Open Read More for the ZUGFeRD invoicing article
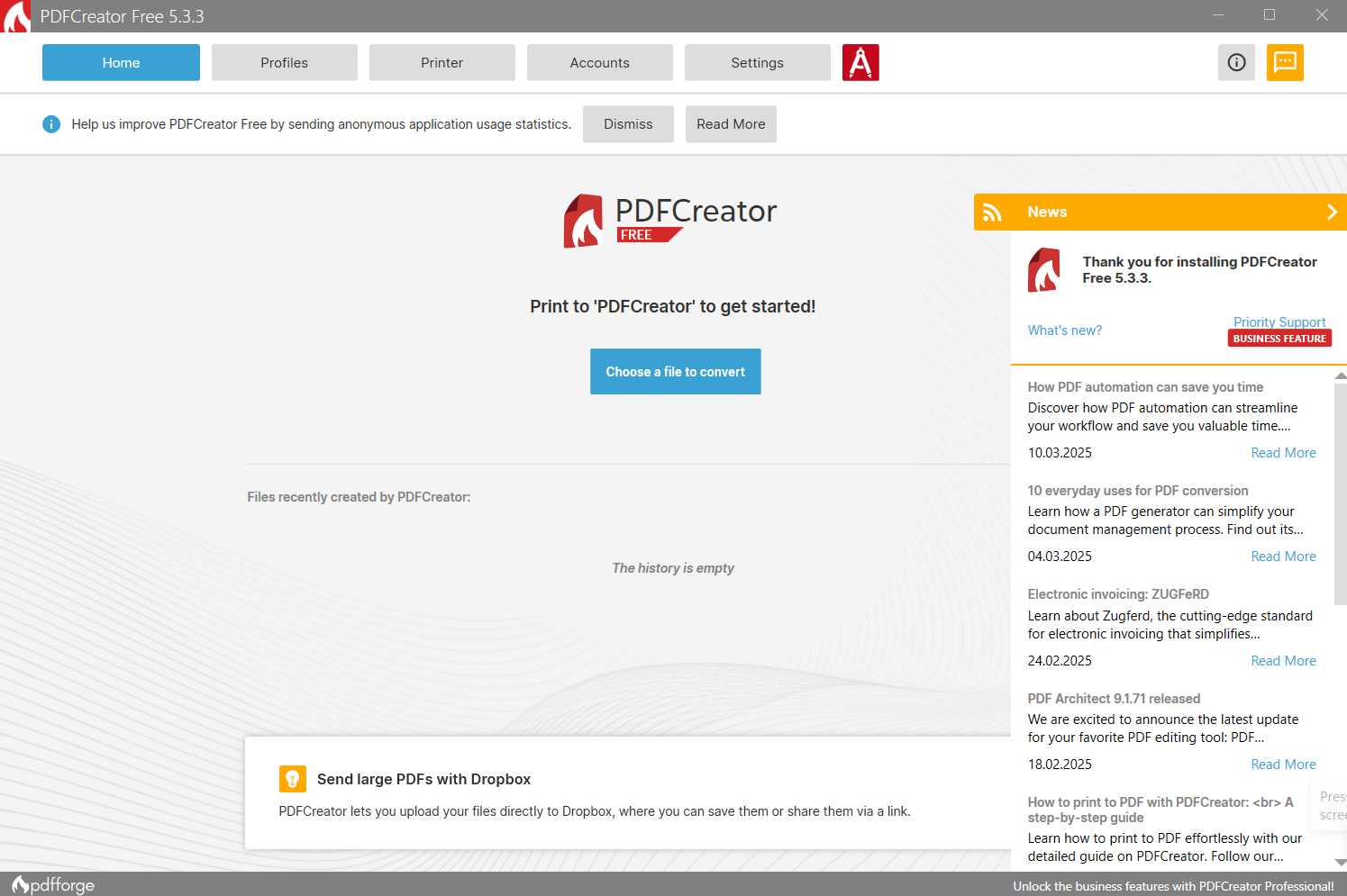1347x896 pixels. 1283,660
